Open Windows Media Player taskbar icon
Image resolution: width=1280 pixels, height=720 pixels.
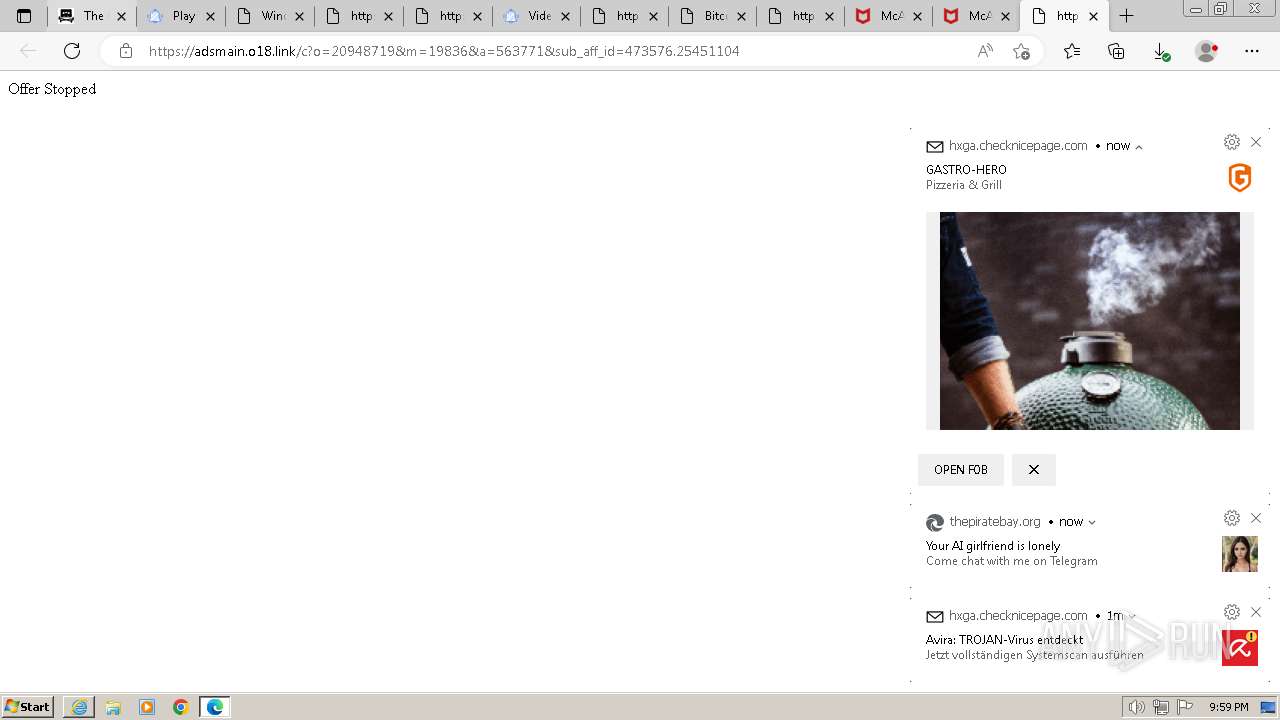point(147,707)
